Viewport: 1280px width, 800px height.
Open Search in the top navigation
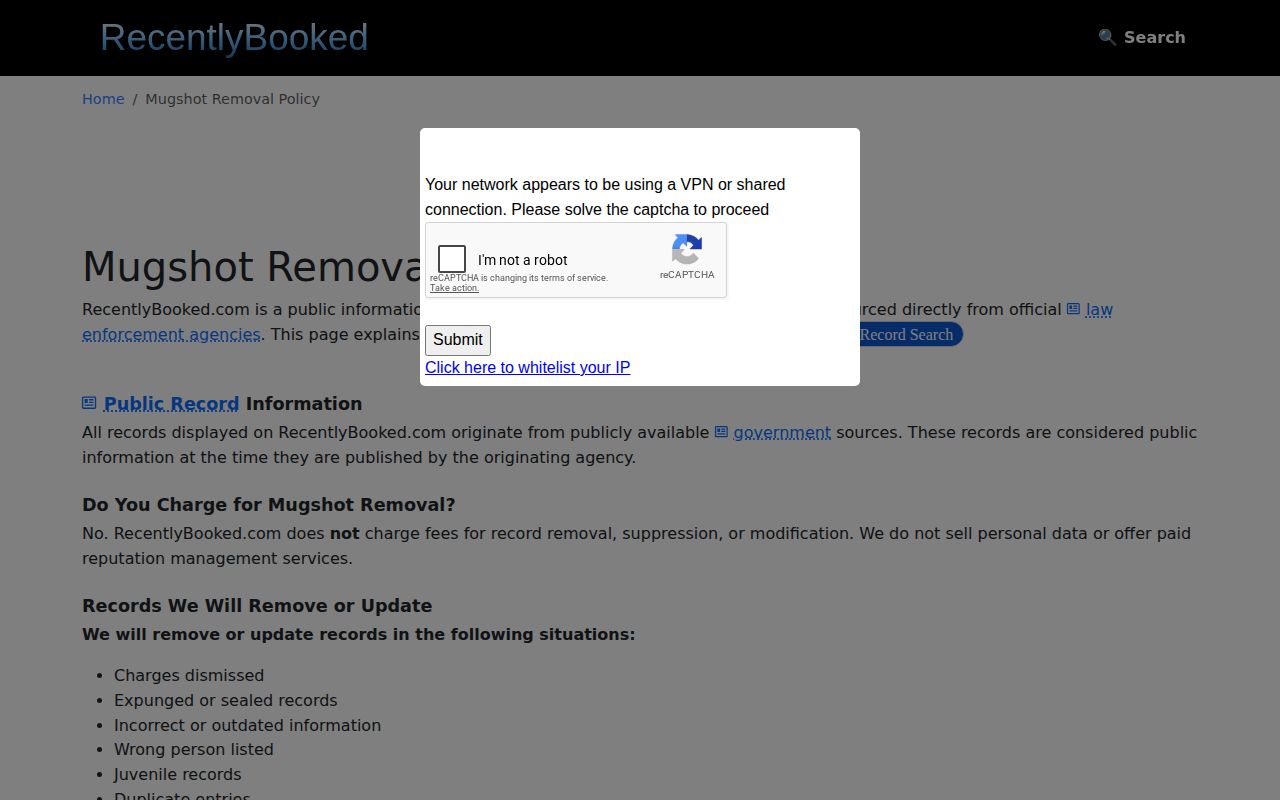(1142, 37)
